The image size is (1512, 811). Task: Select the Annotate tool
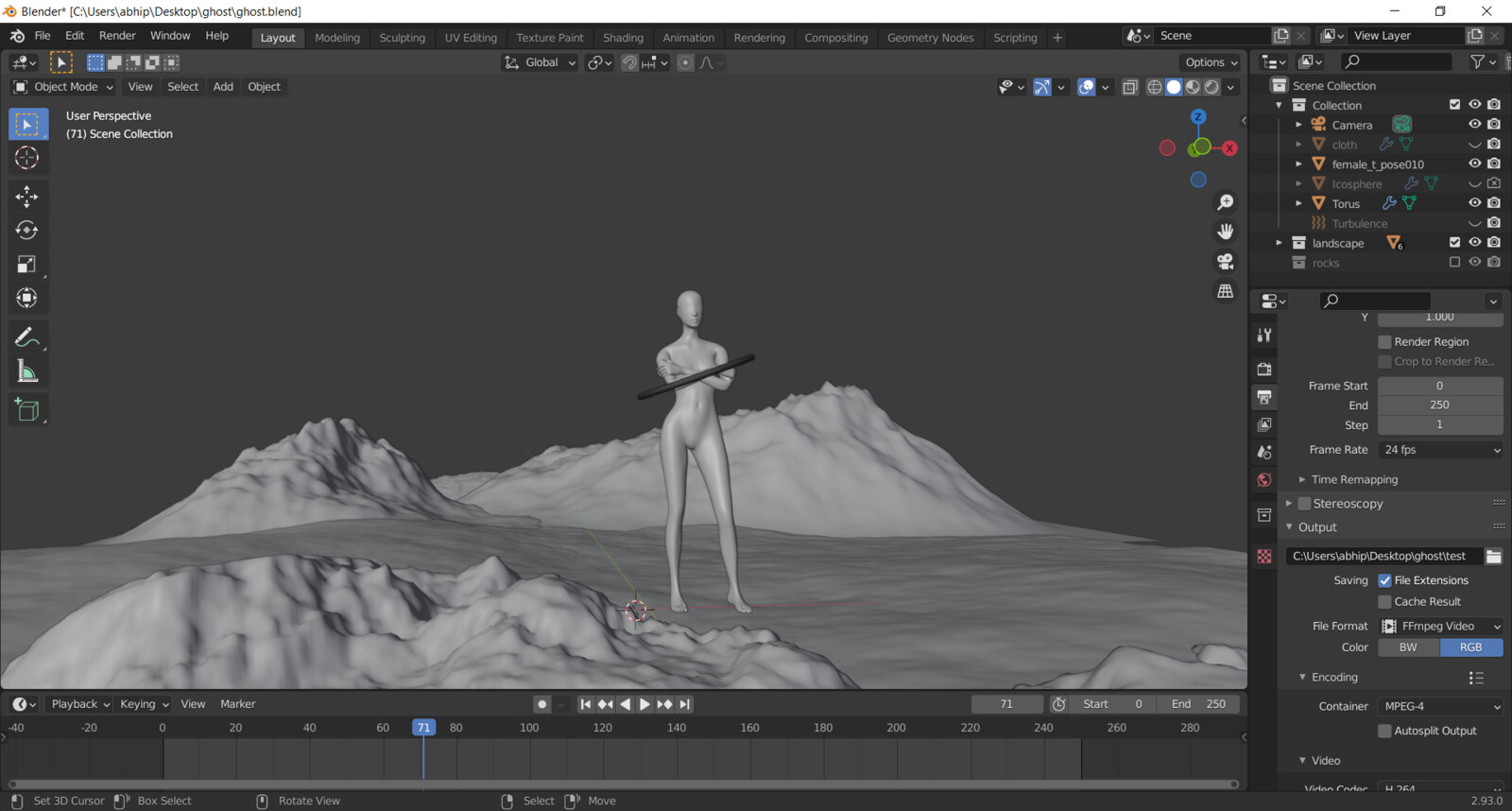27,337
